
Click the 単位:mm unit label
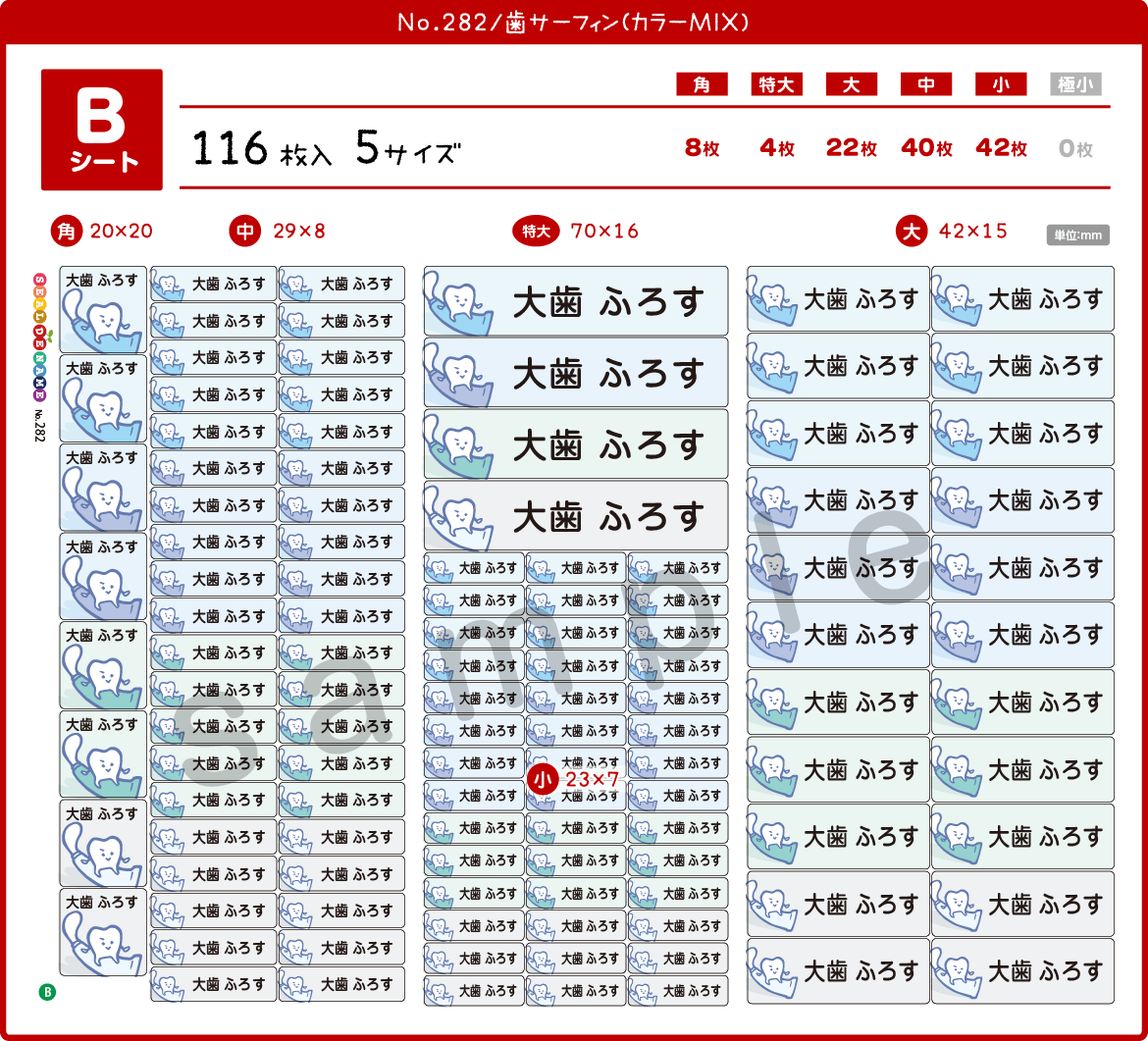[x=1077, y=235]
